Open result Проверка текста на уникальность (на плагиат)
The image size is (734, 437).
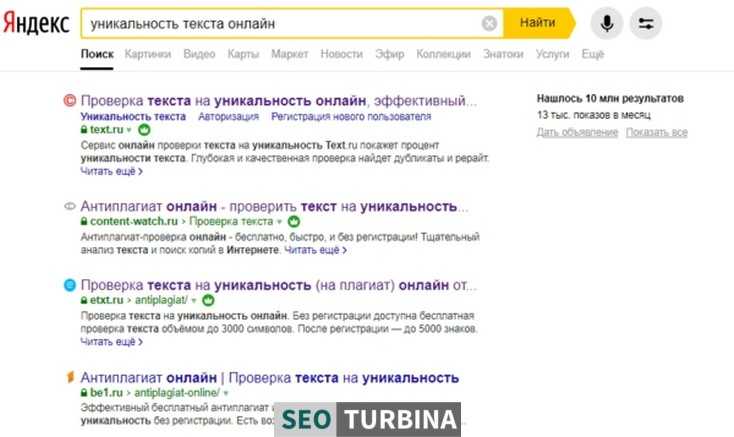tap(279, 285)
